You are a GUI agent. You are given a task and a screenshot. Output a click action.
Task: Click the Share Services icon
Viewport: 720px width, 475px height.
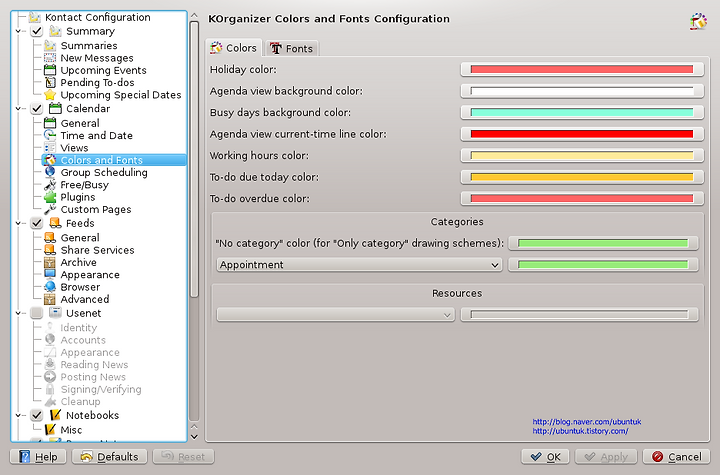coord(50,250)
